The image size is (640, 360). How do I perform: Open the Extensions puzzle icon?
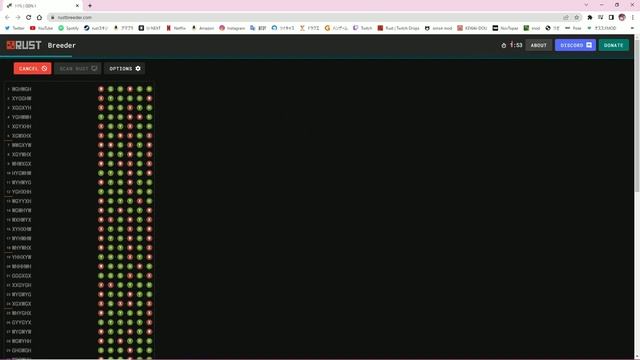tap(590, 18)
